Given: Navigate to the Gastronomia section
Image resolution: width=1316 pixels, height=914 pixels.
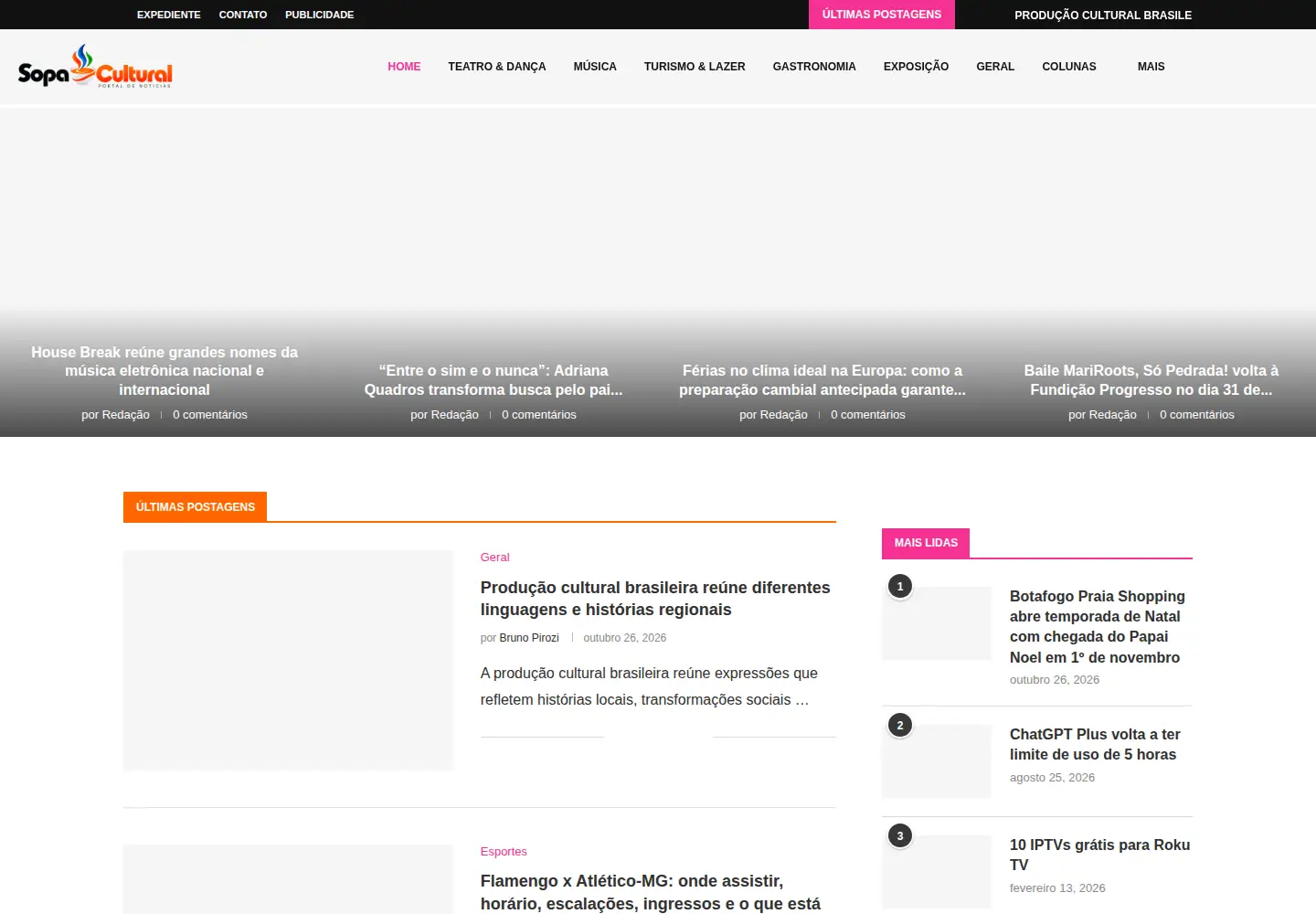Looking at the screenshot, I should coord(814,67).
